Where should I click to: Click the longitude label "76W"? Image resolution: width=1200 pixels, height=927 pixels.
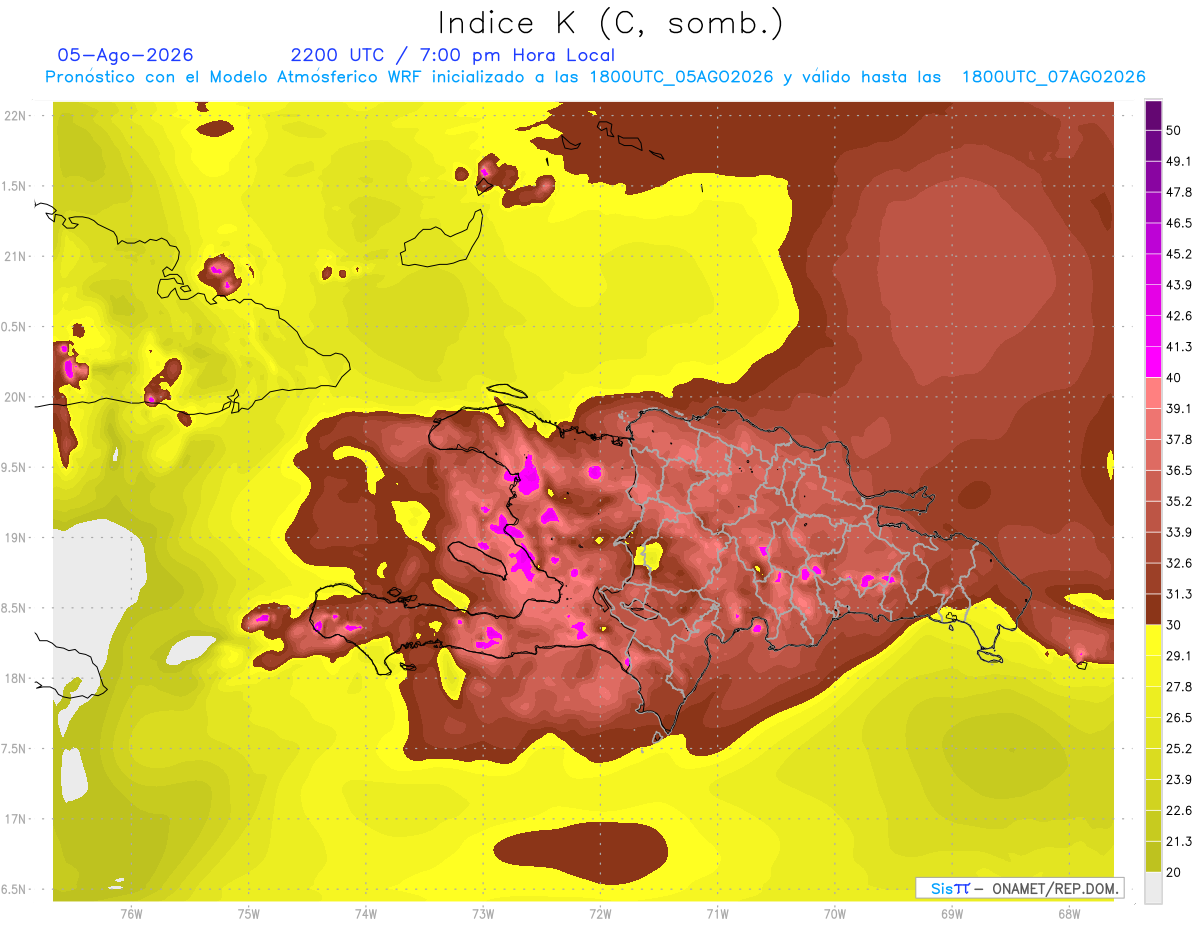(131, 913)
